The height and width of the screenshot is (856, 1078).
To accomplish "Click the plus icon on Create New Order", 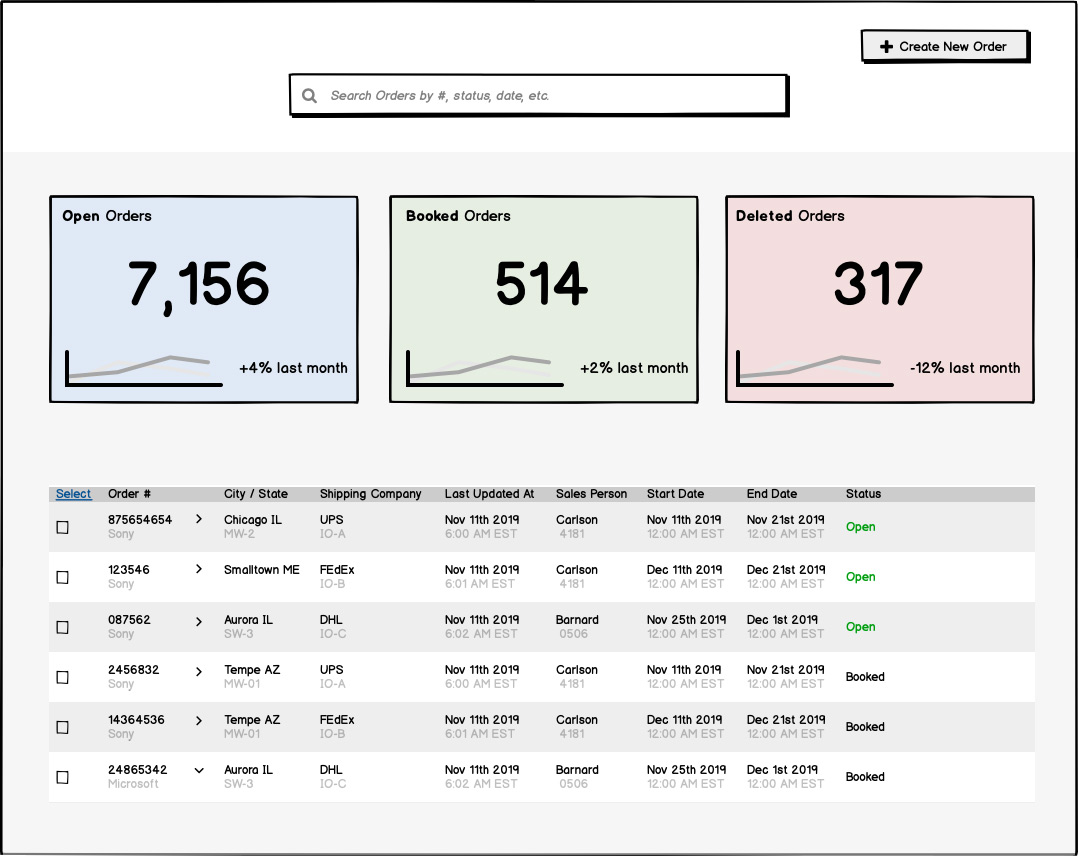I will tap(886, 47).
